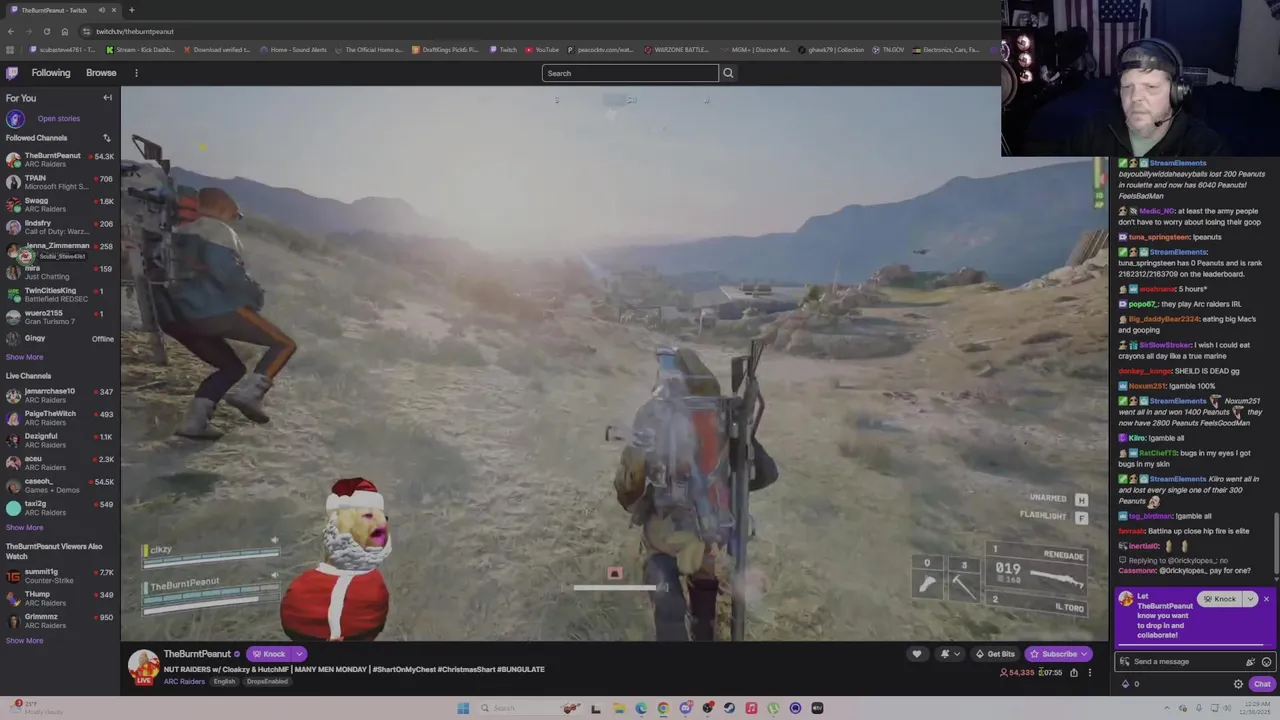Sort the Followed Channels list
1280x720 pixels.
[x=107, y=138]
